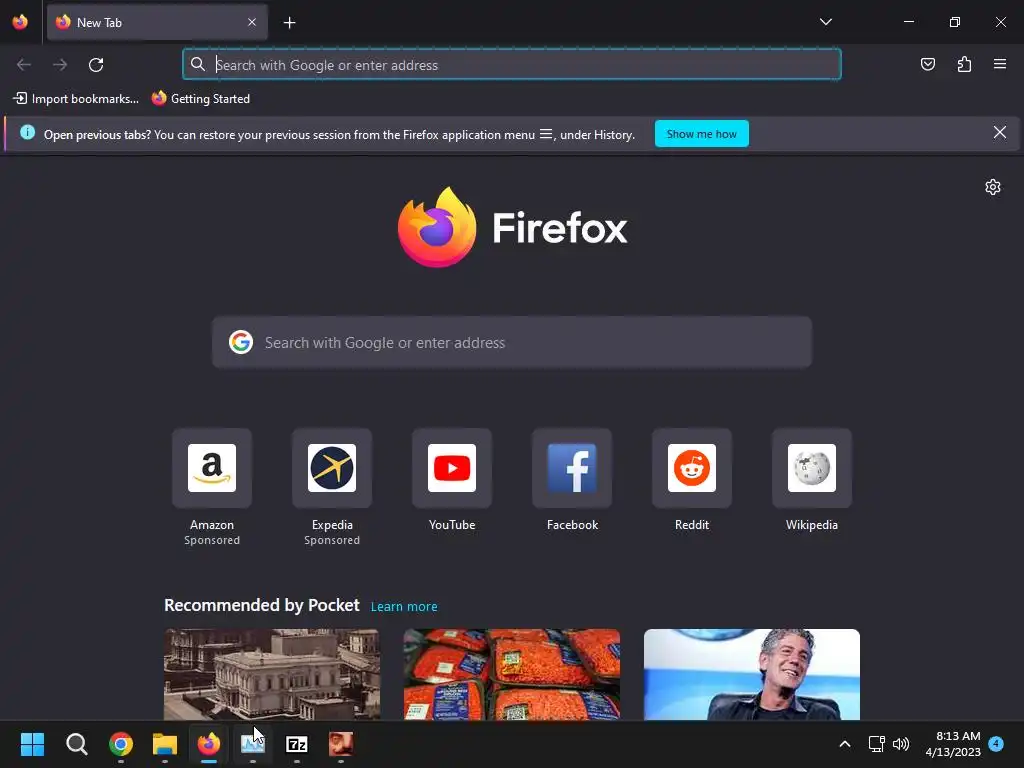Open the Firefox application menu
Viewport: 1024px width, 768px height.
tap(1000, 64)
